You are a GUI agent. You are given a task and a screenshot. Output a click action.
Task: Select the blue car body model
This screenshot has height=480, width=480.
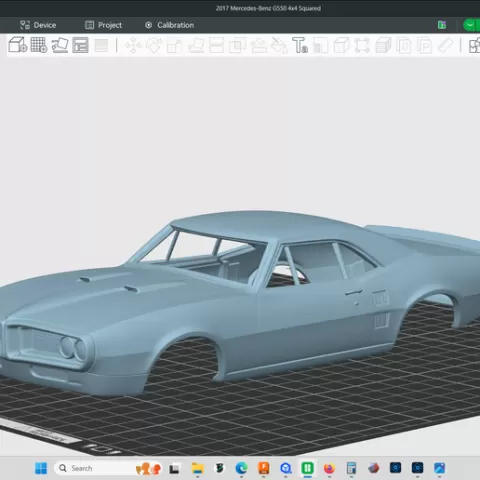240,302
